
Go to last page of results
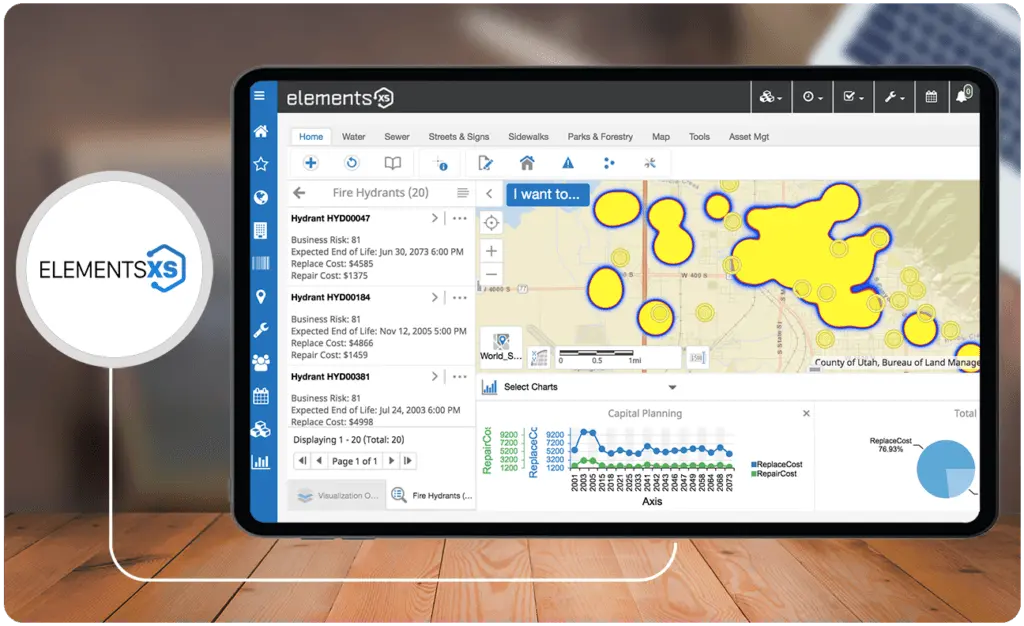click(408, 461)
